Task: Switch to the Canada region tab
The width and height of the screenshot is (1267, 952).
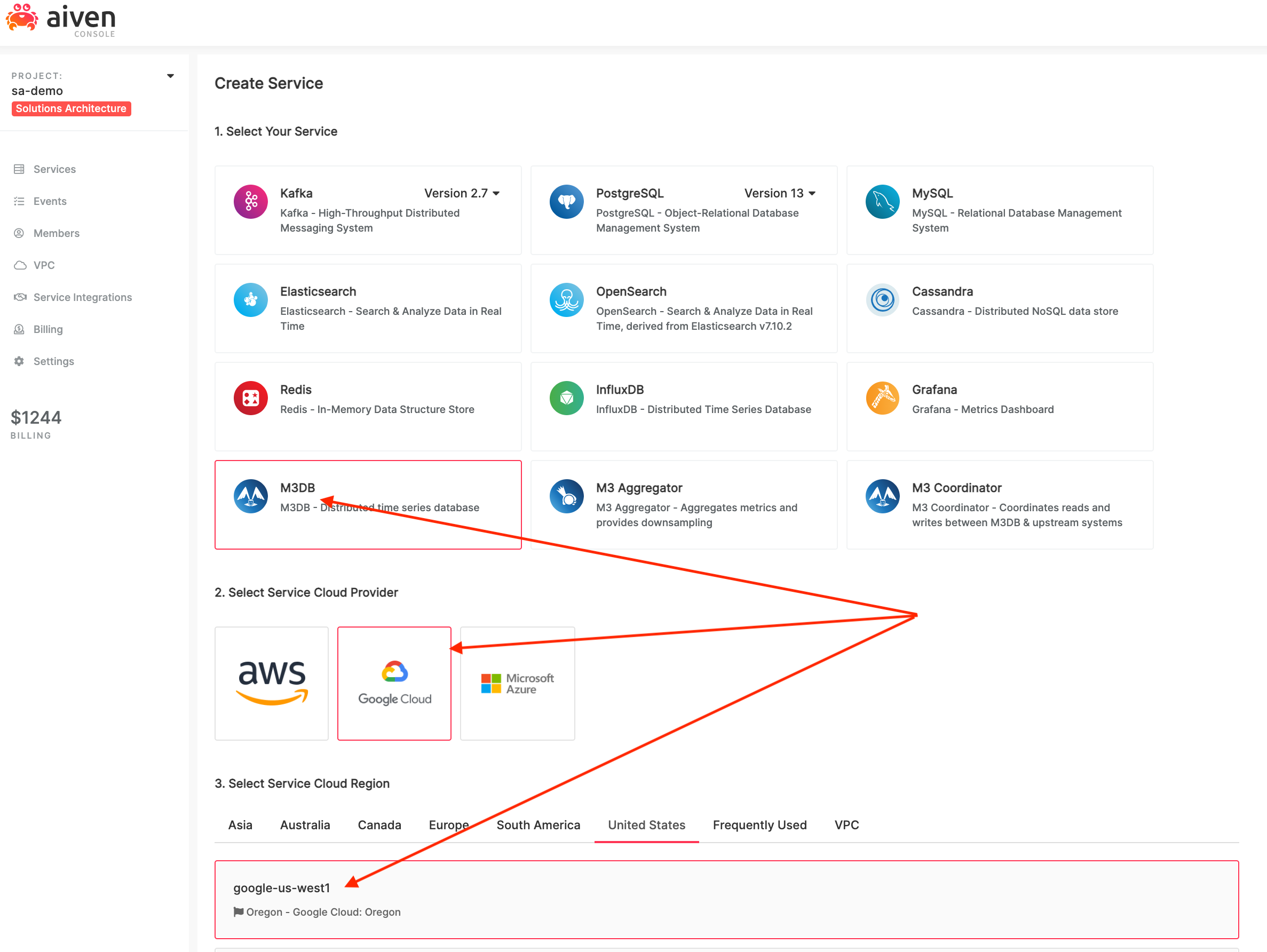Action: point(379,825)
